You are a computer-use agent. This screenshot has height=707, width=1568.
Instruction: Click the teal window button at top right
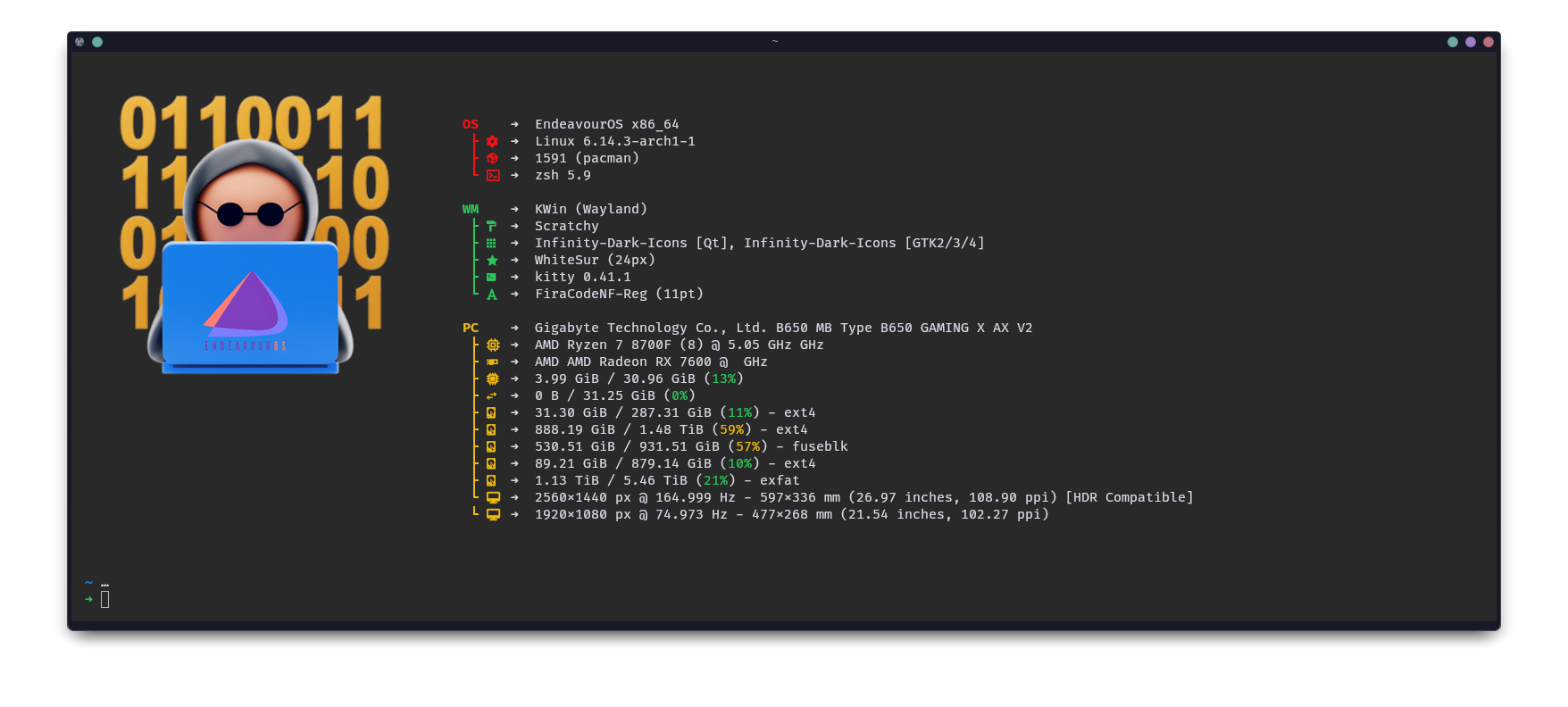[1453, 42]
